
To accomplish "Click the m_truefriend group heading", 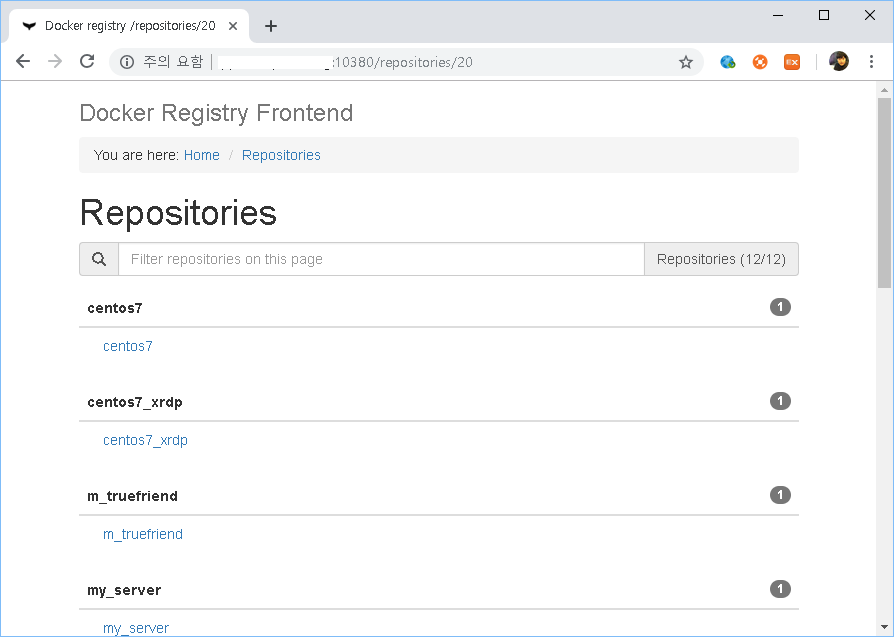I will pyautogui.click(x=132, y=496).
